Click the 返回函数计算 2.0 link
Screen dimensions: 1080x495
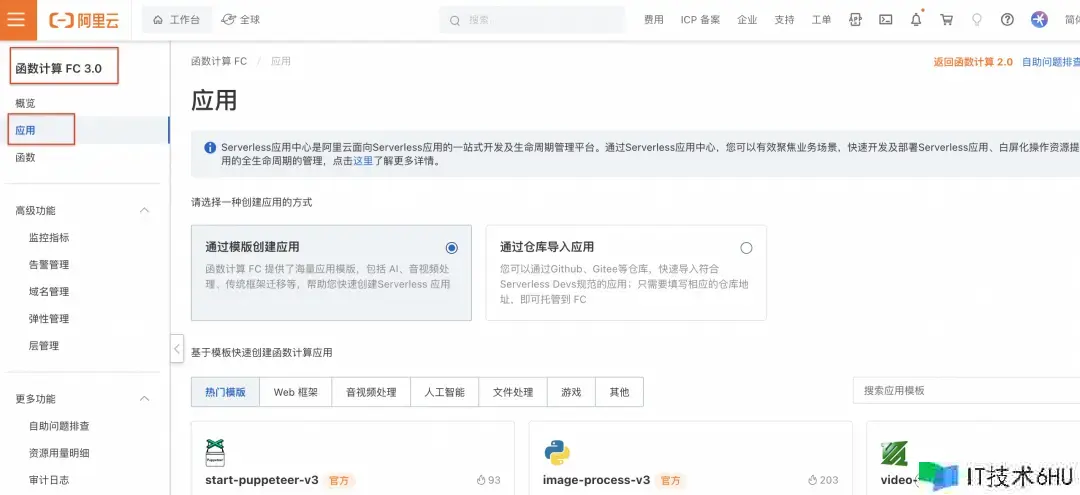pyautogui.click(x=972, y=62)
